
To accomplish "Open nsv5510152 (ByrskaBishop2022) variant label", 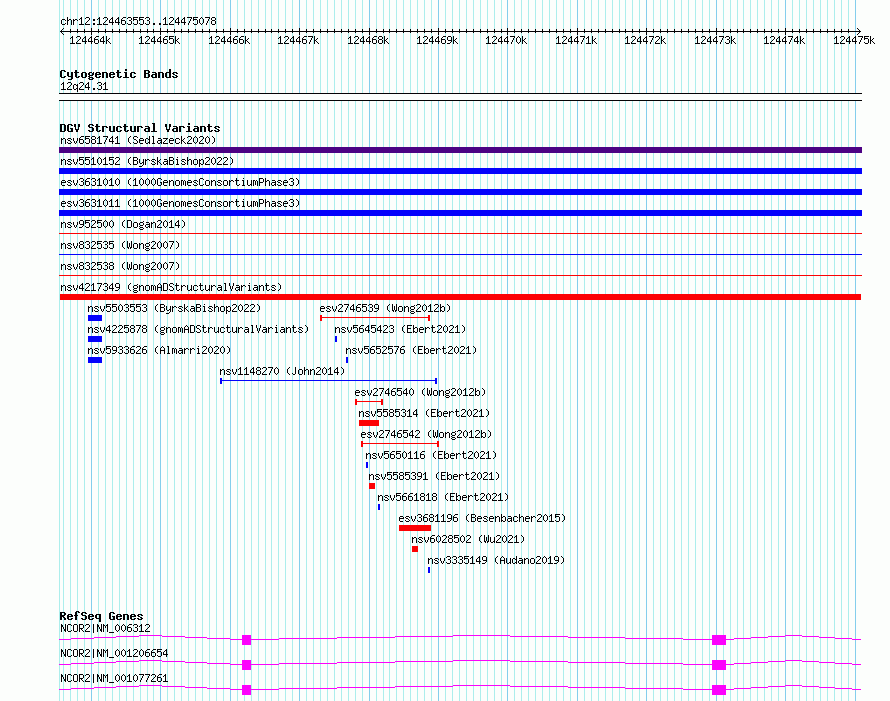I will [147, 161].
